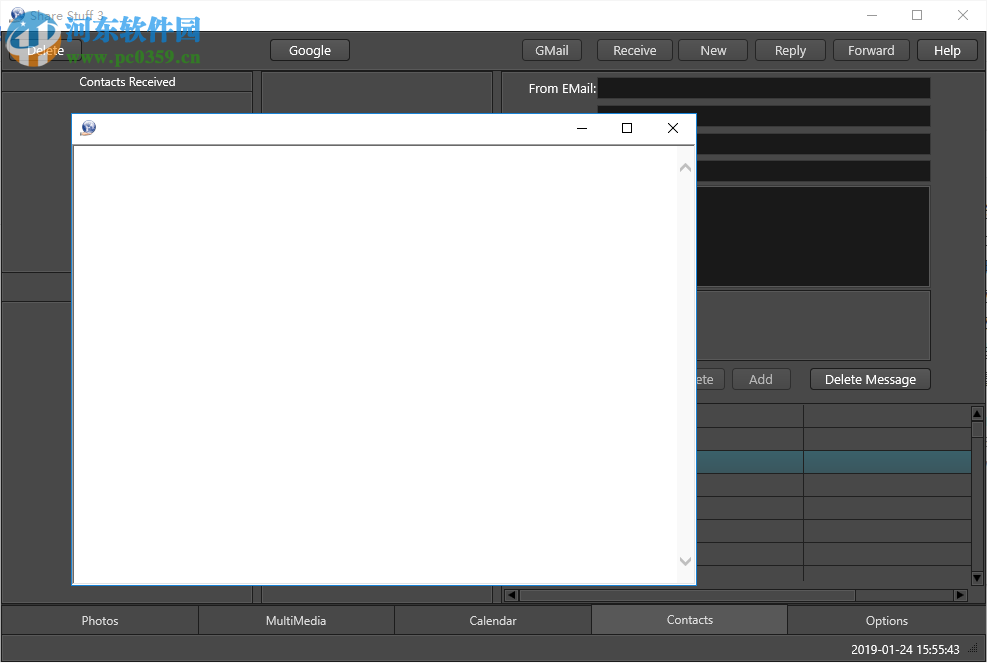Select the highlighted row in message list
Image resolution: width=987 pixels, height=663 pixels.
(833, 462)
